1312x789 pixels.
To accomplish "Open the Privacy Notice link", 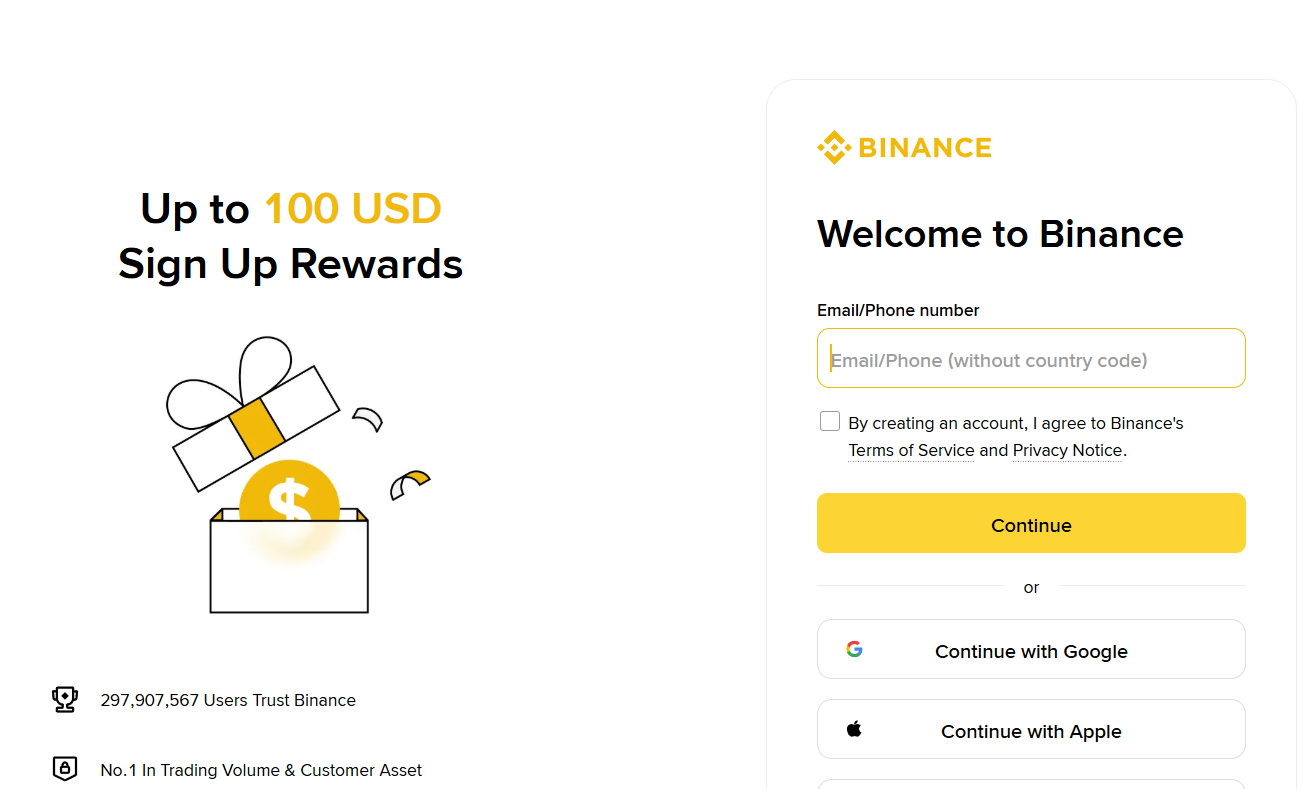I will coord(1066,450).
